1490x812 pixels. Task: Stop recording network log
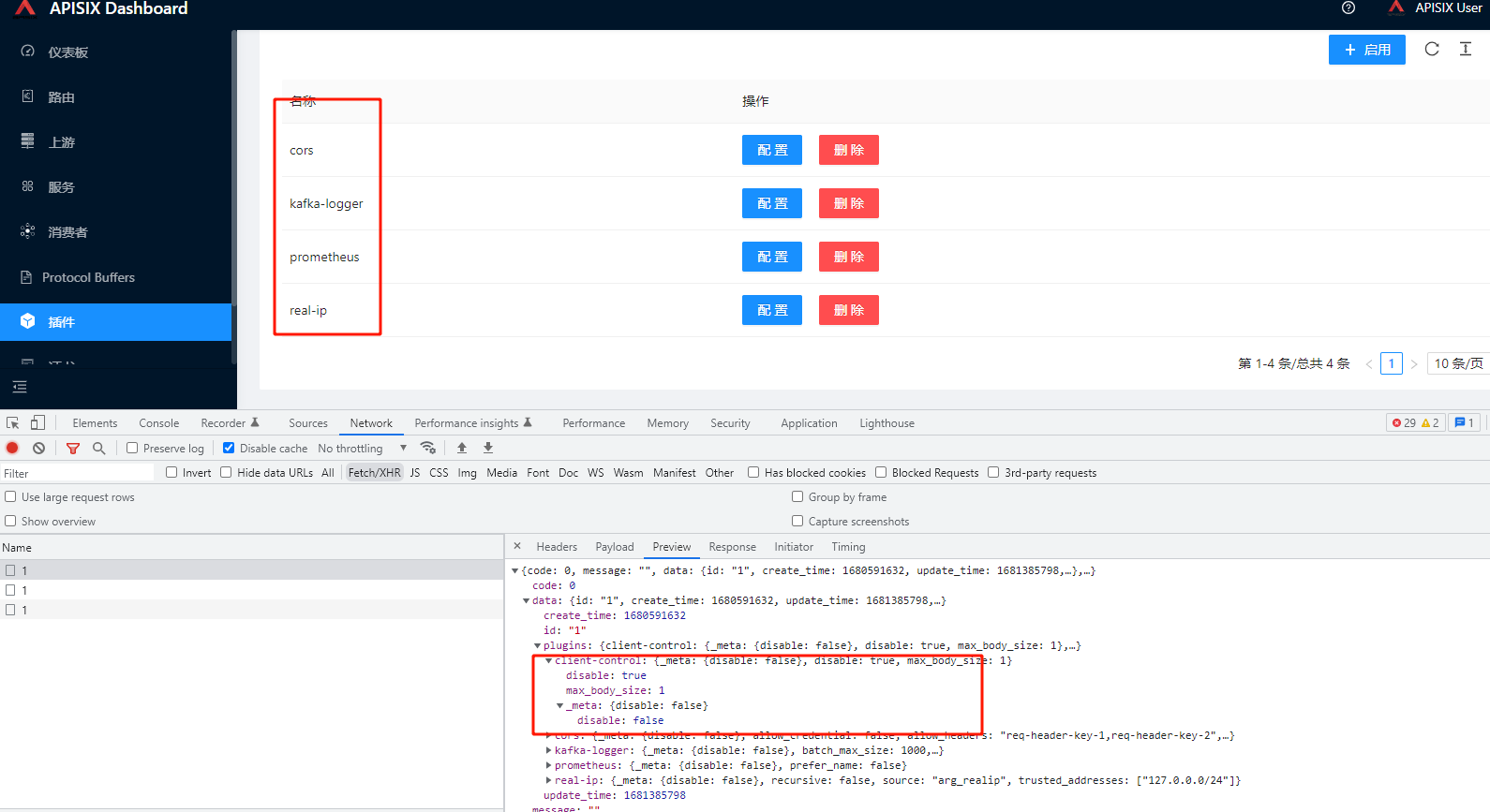point(13,449)
